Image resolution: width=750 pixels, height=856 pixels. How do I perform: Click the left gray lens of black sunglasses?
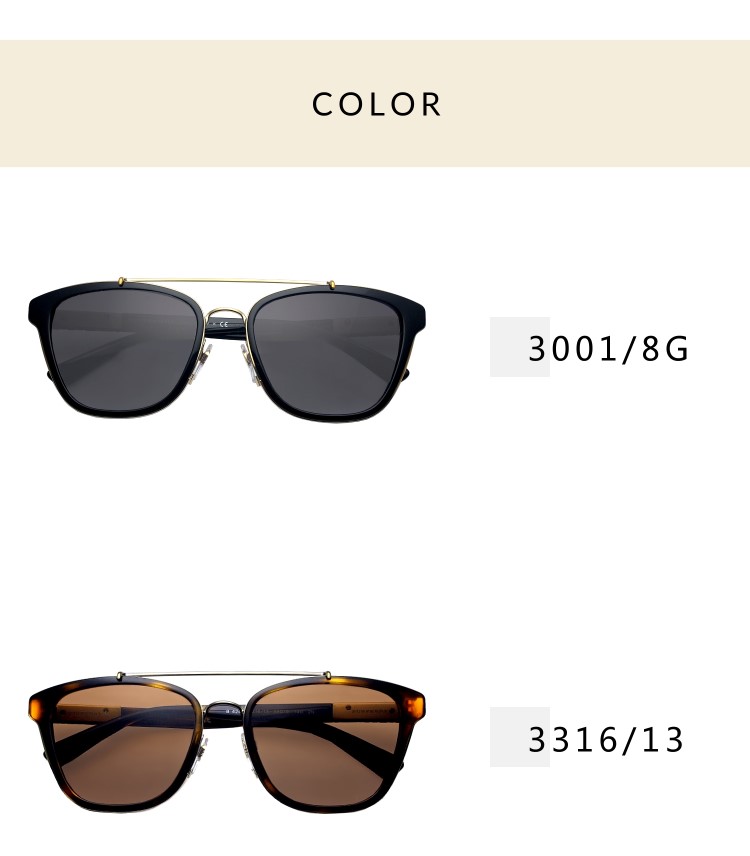tap(124, 349)
